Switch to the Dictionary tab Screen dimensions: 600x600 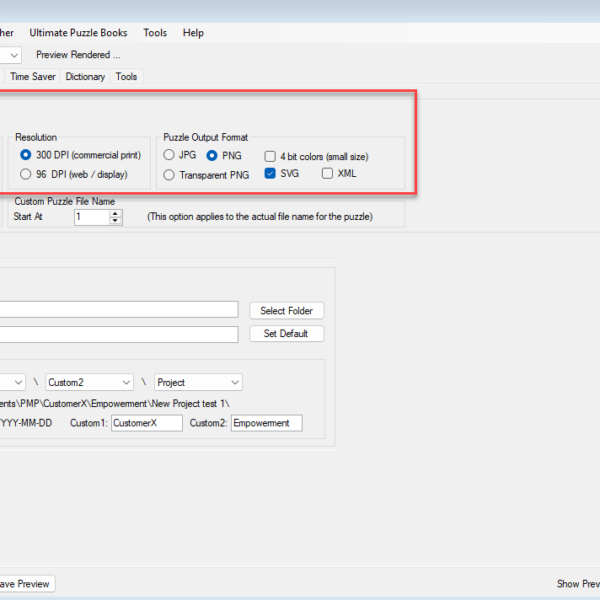pos(85,76)
